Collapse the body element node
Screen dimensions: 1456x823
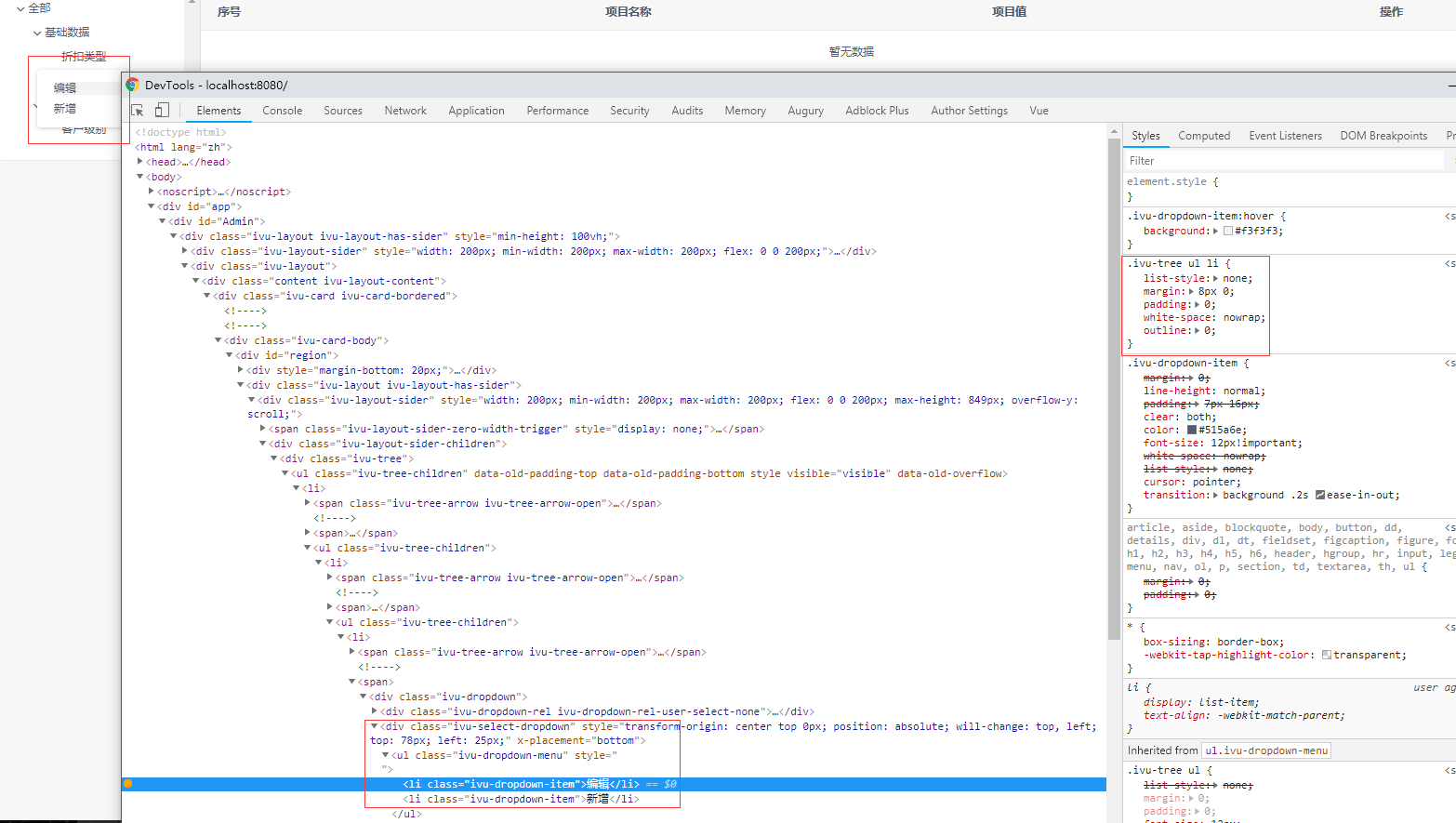[x=140, y=176]
